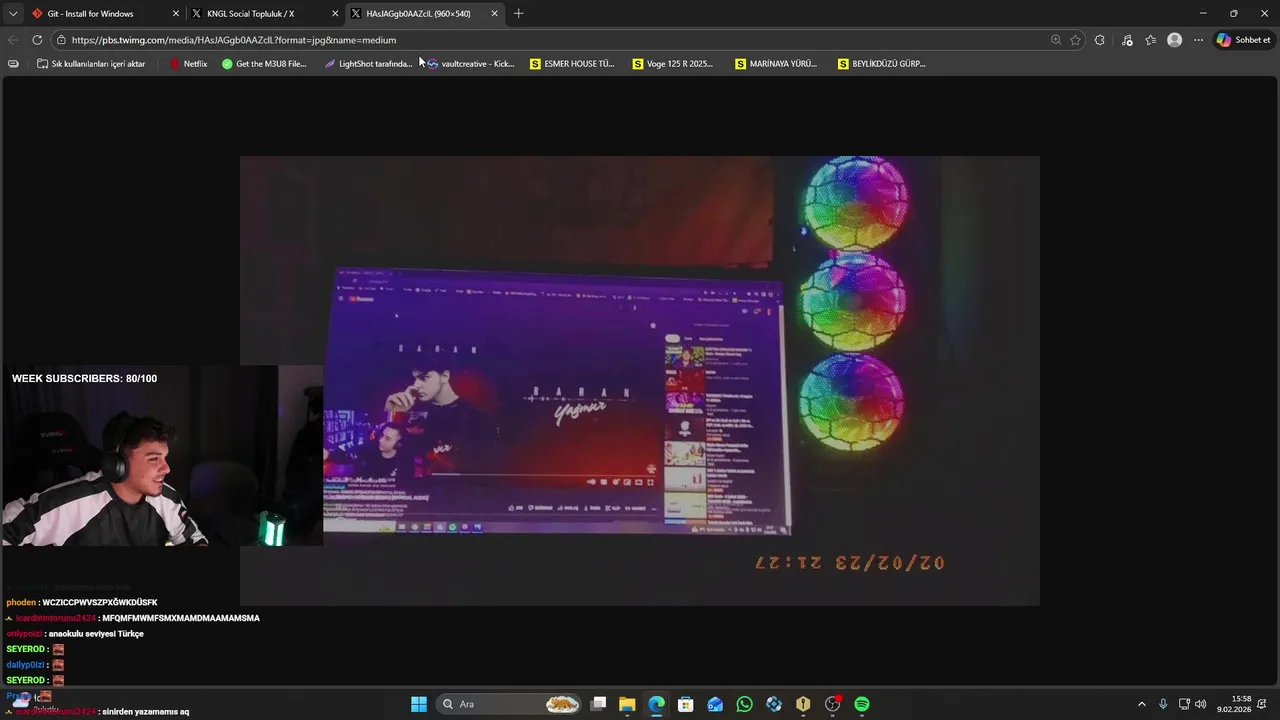Close the Git - Install for Windows tab

[x=176, y=14]
